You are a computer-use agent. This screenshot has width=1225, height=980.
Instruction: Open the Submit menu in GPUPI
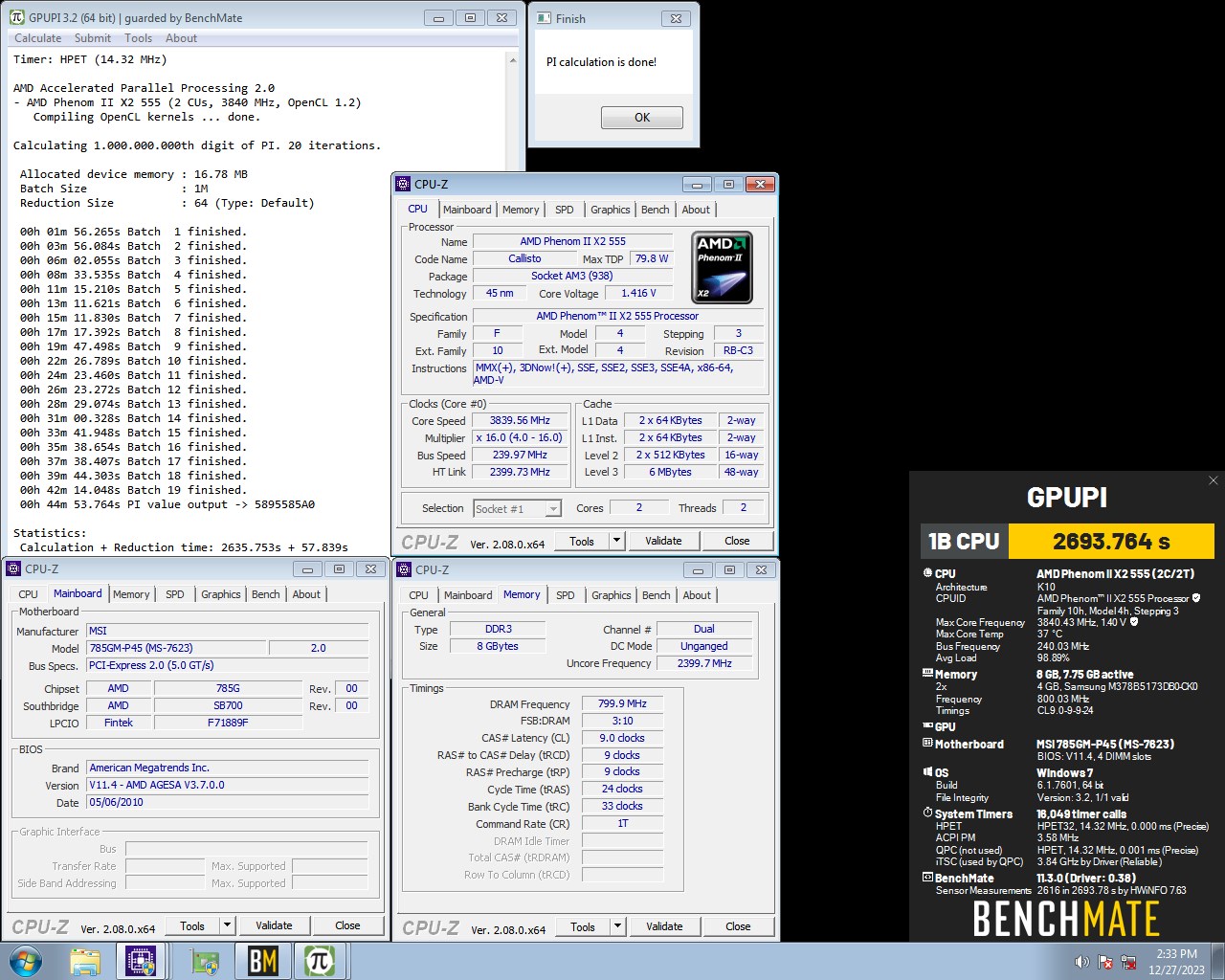pos(93,38)
